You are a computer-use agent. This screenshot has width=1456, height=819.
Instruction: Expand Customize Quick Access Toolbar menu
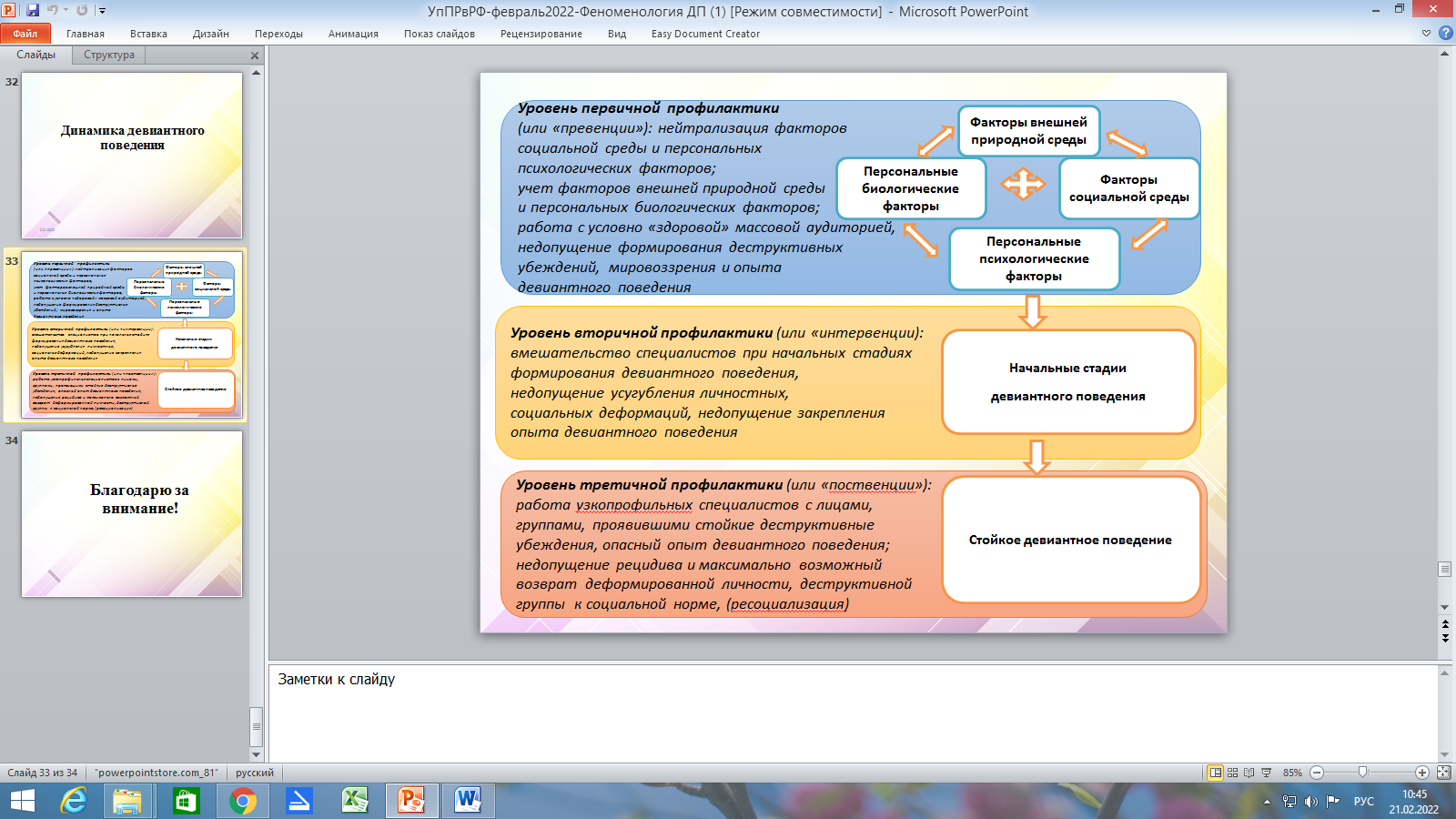pos(102,11)
